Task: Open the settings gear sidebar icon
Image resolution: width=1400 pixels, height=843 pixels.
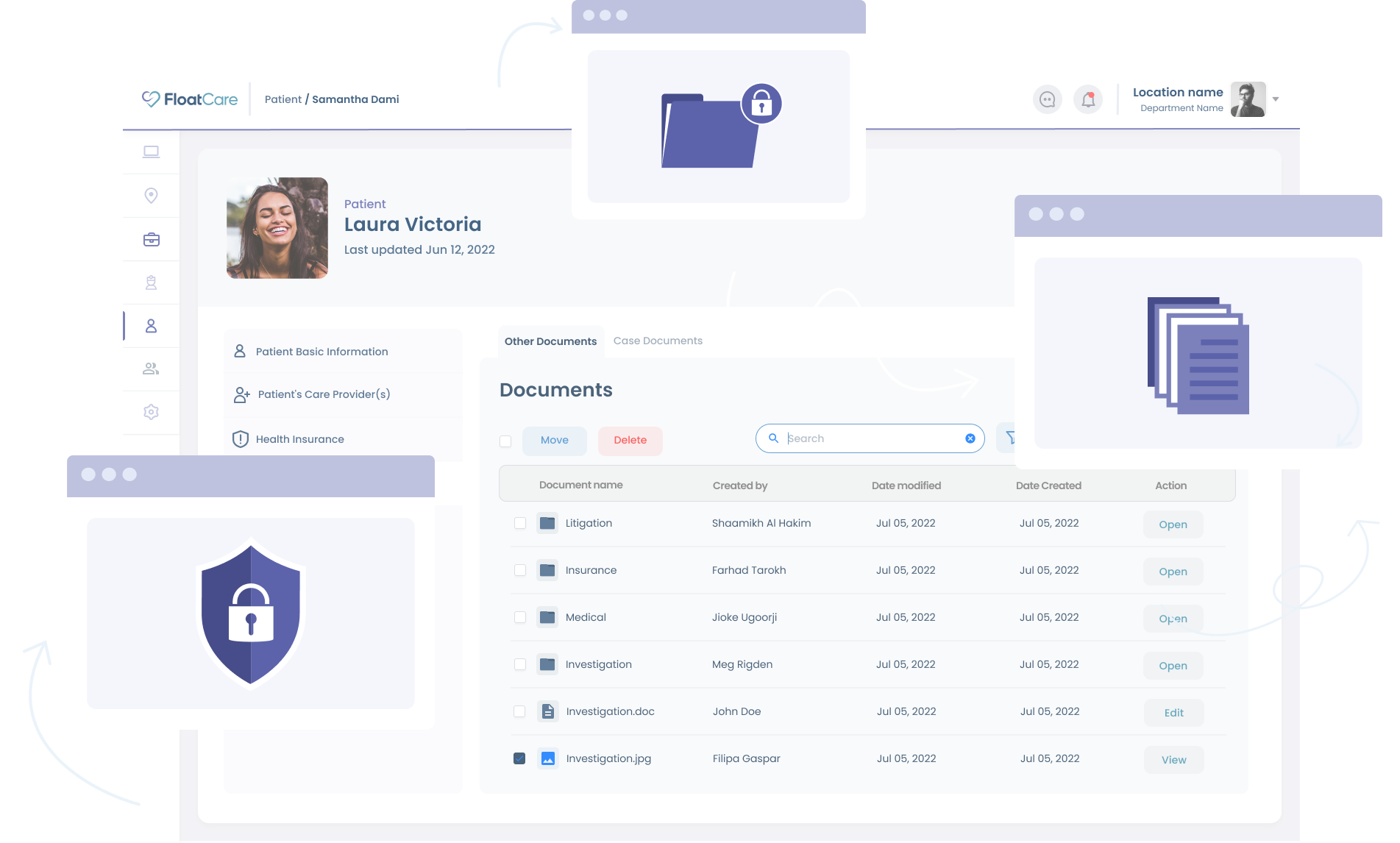Action: point(151,412)
